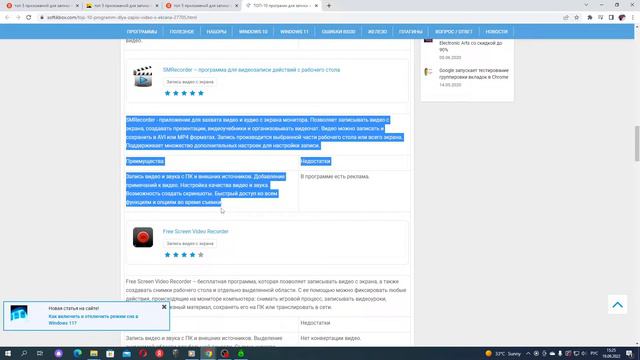
Task: Open Mail app from the taskbar
Action: pos(127,353)
